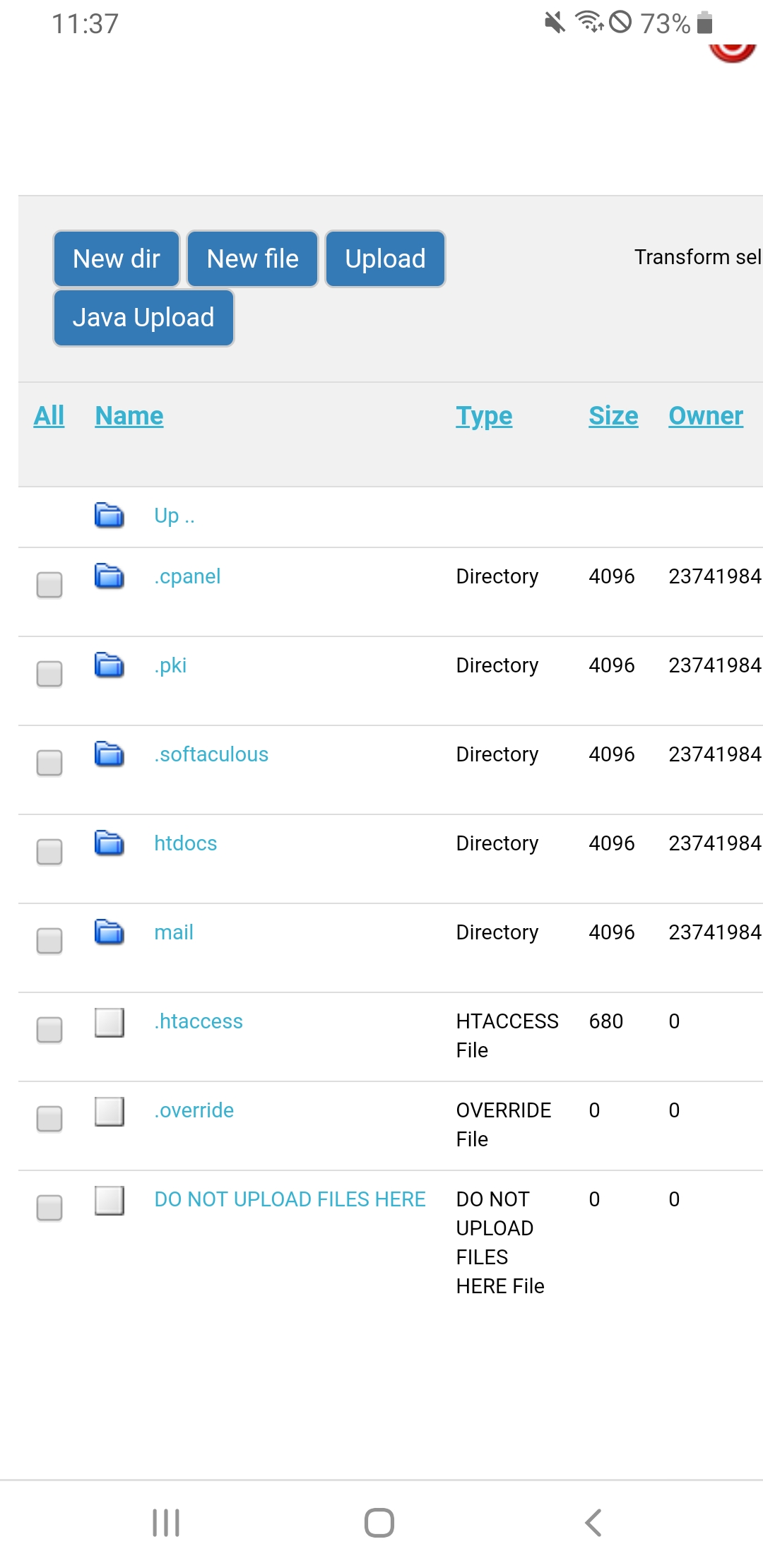
Task: Click the .softaculous folder icon
Action: tap(110, 754)
